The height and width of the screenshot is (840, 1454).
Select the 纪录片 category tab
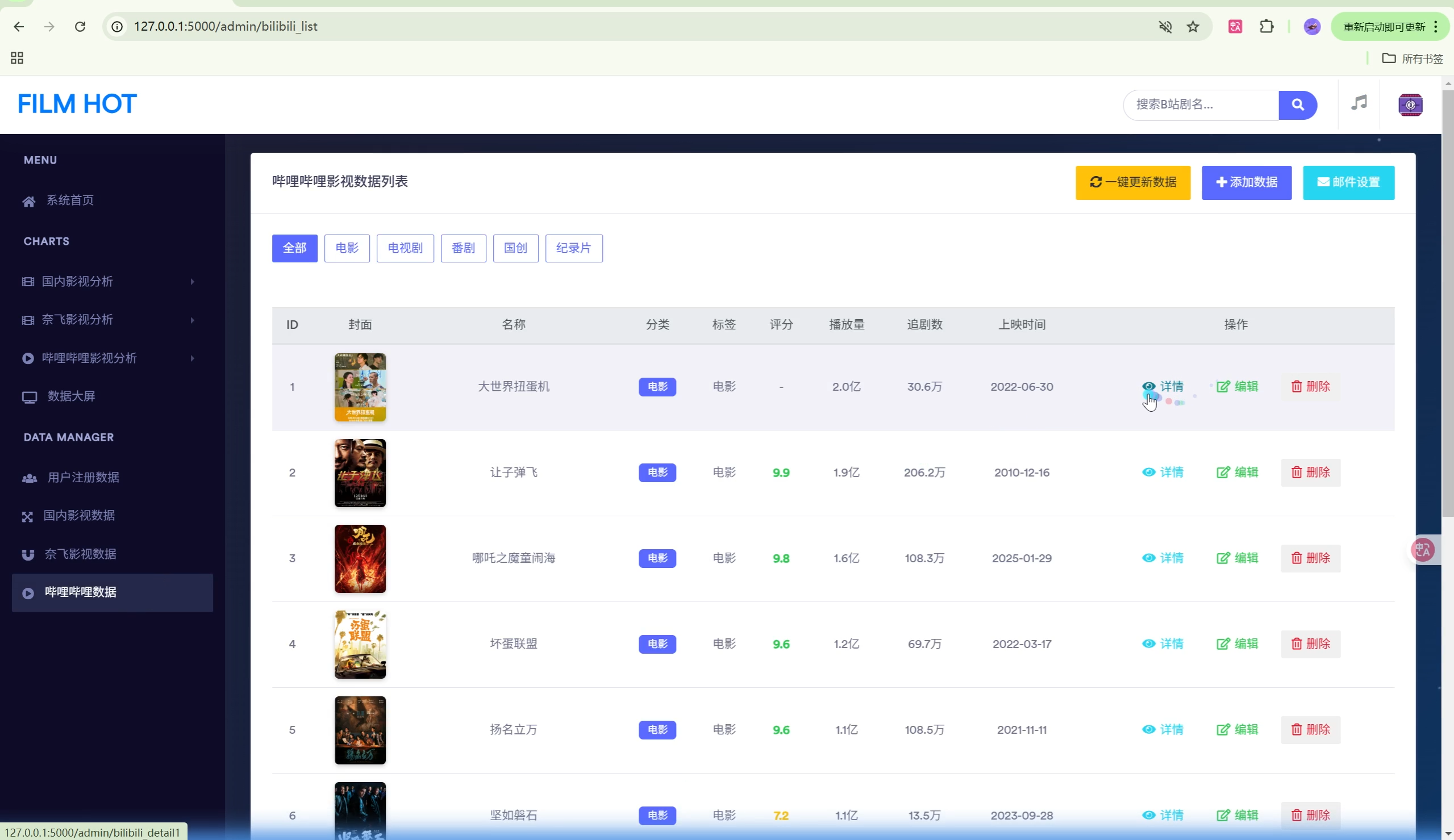573,248
